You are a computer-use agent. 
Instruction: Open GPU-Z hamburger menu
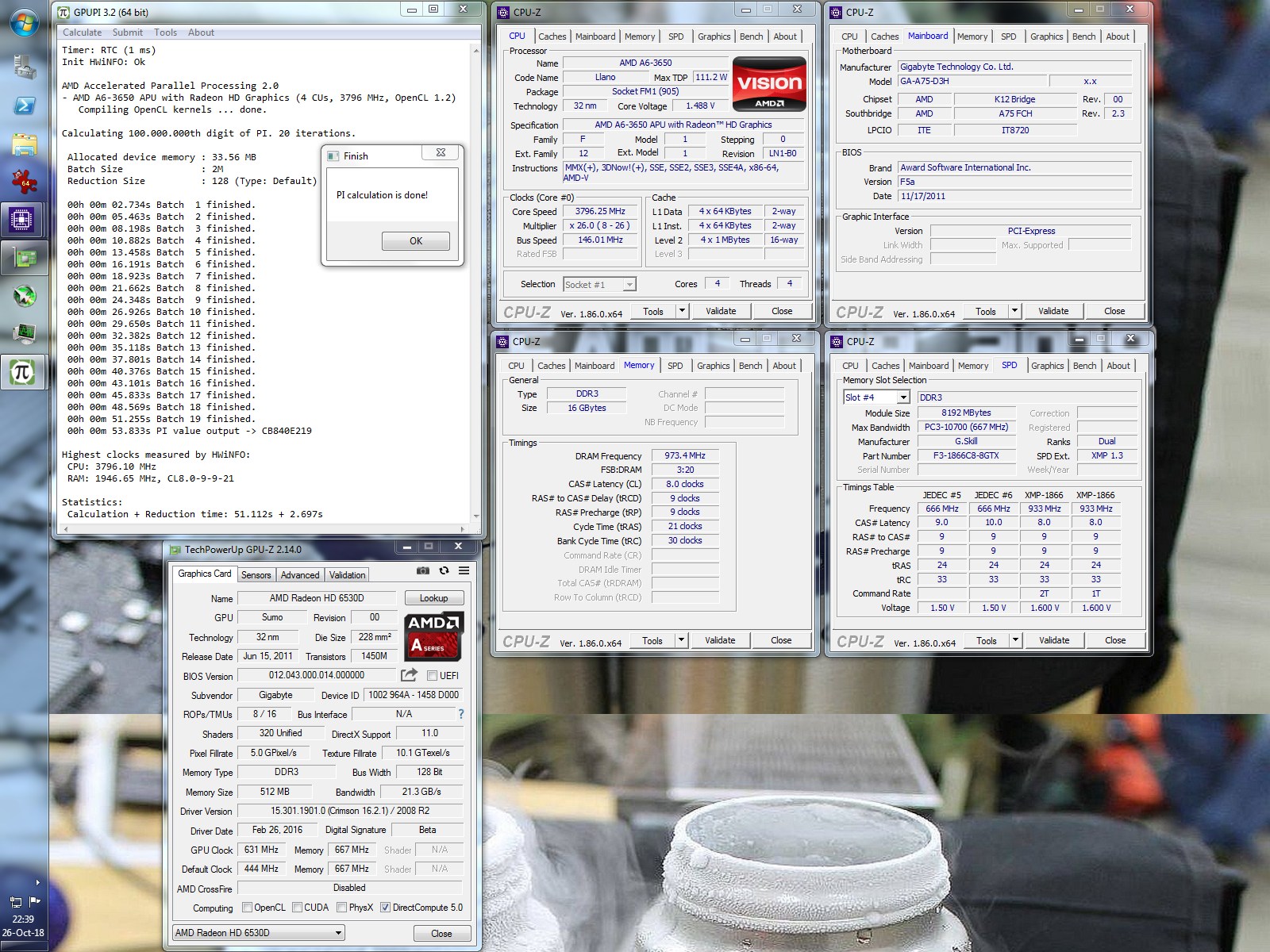pyautogui.click(x=464, y=570)
